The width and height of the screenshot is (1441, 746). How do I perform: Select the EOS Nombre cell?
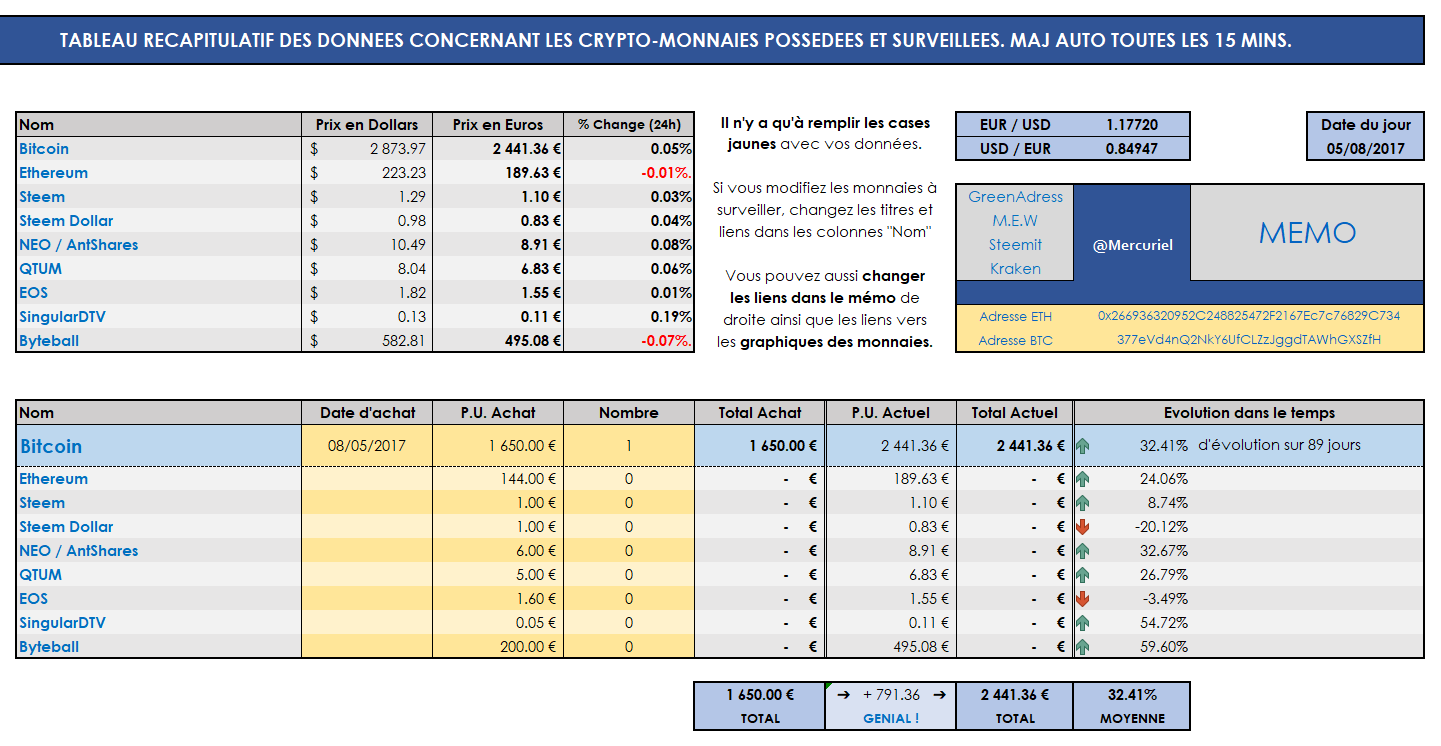629,599
